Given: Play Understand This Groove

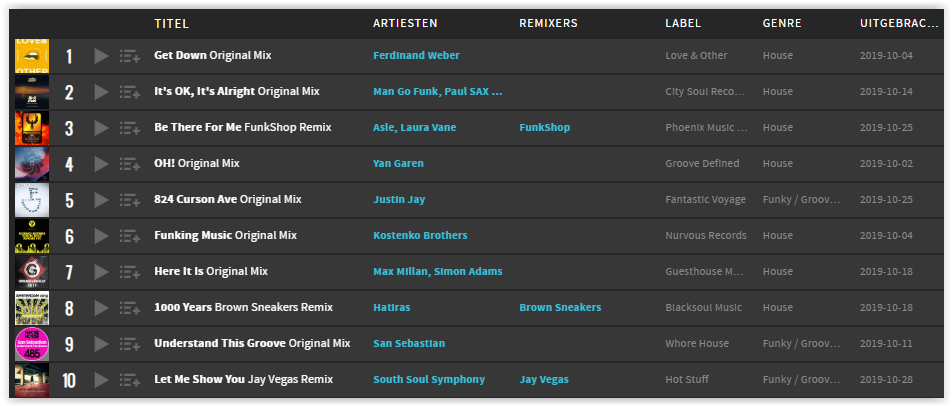Looking at the screenshot, I should [101, 344].
